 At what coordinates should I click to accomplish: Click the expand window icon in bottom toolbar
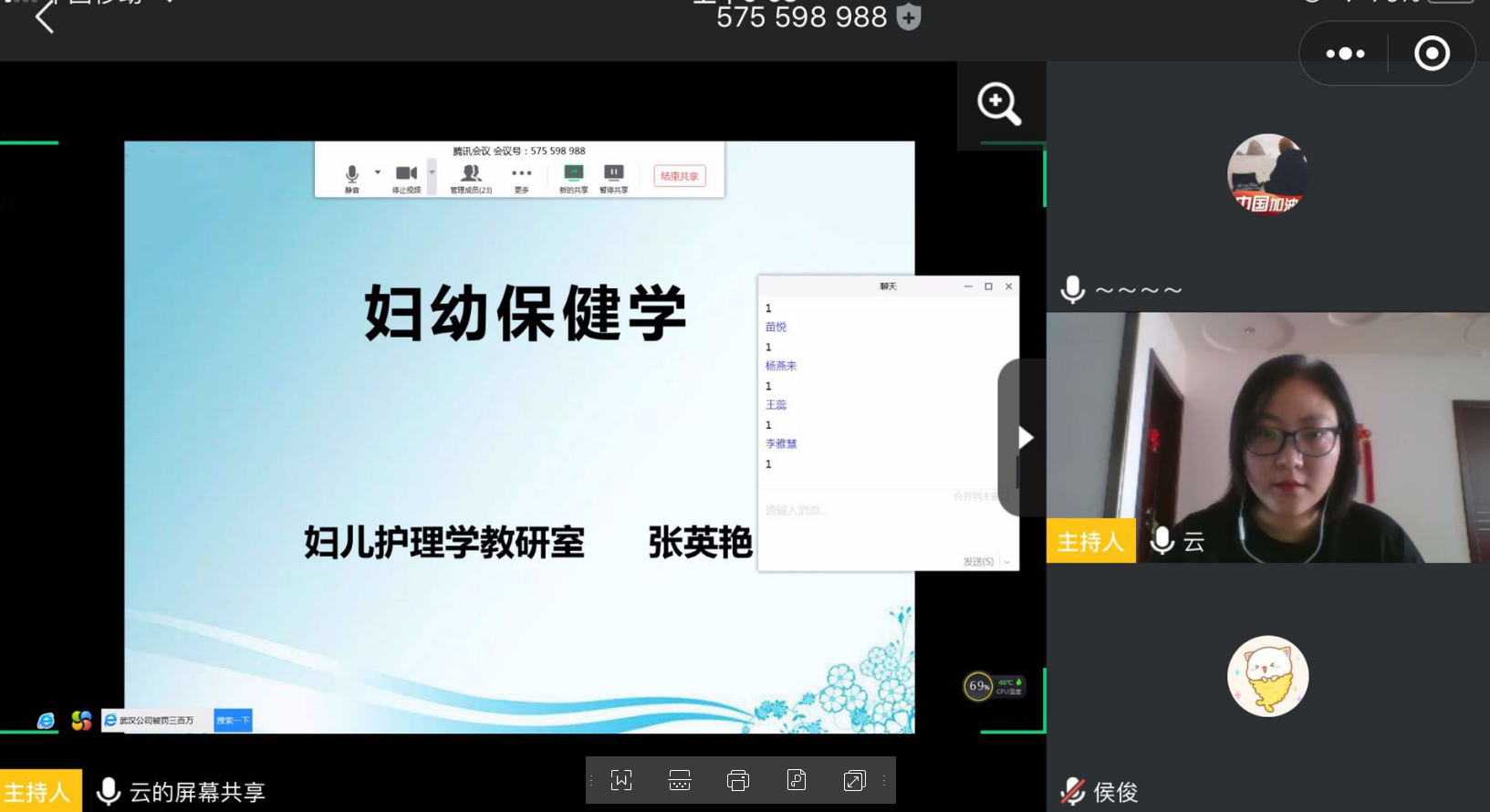pos(854,781)
